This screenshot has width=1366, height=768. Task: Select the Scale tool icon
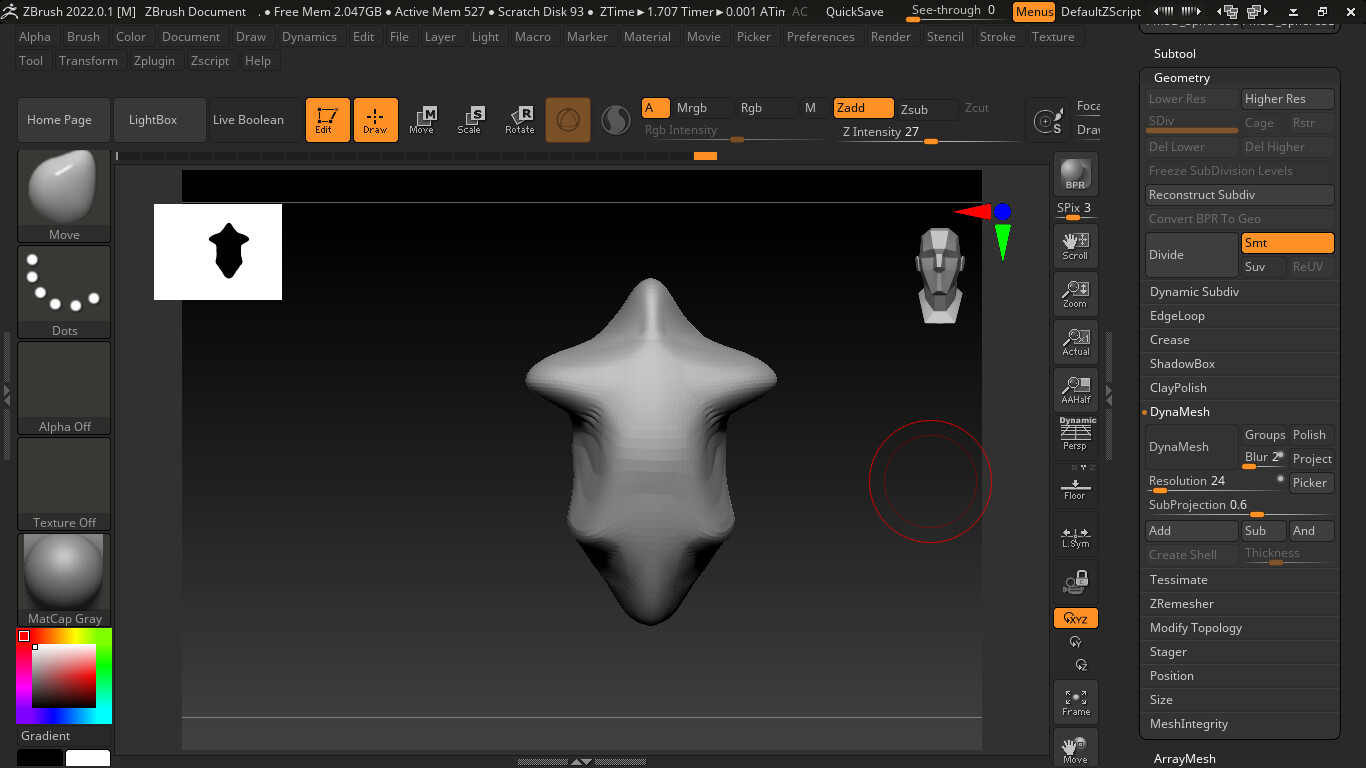tap(471, 119)
